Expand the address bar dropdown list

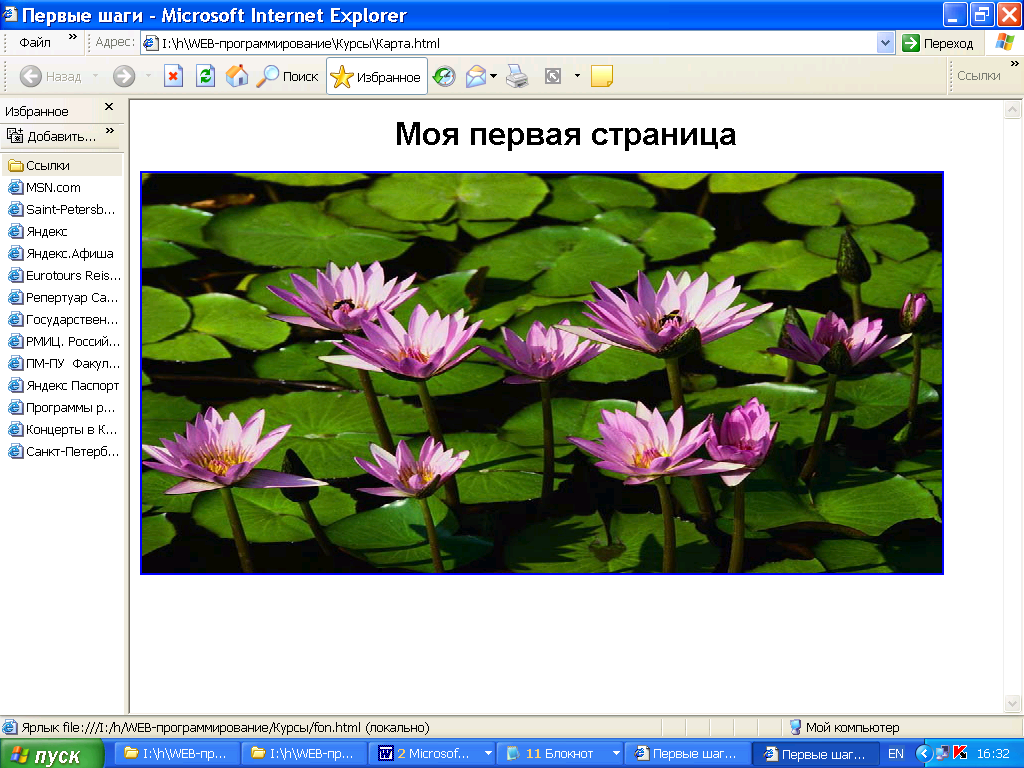tap(885, 43)
